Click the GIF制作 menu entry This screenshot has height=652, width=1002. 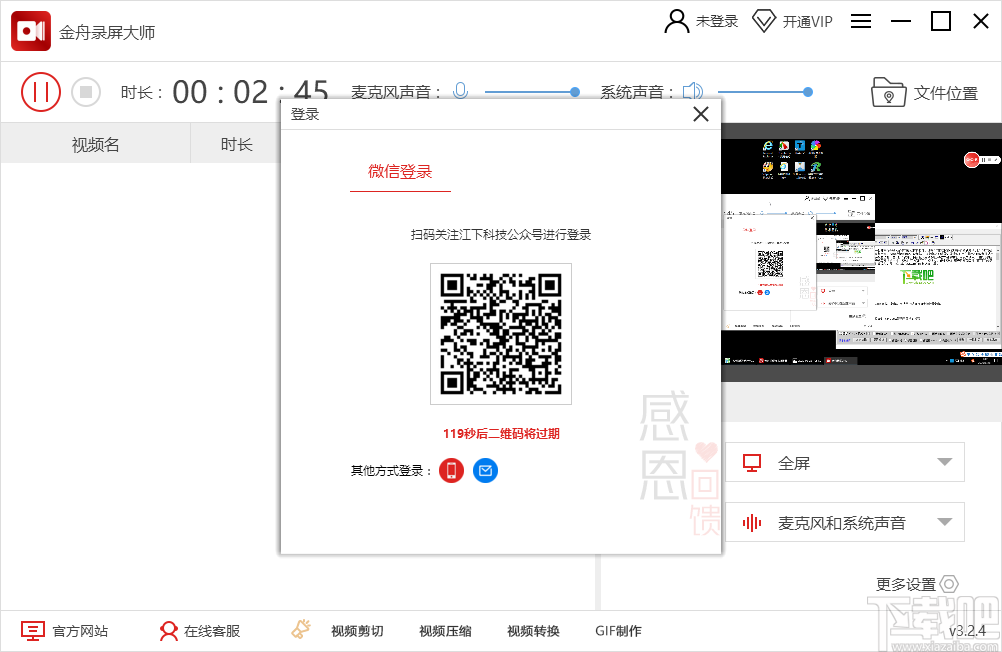coord(617,630)
